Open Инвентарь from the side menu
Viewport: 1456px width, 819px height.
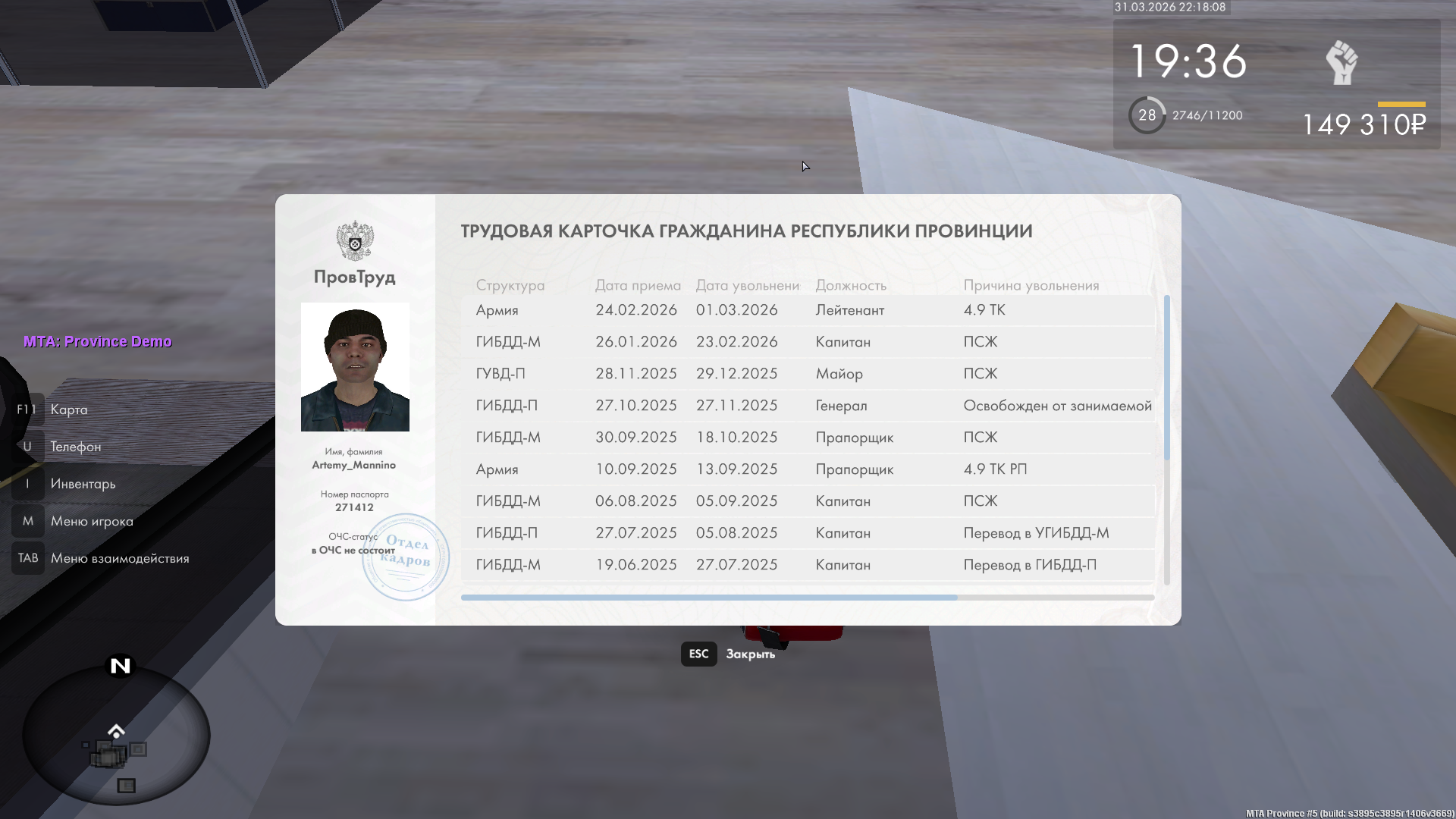click(83, 484)
